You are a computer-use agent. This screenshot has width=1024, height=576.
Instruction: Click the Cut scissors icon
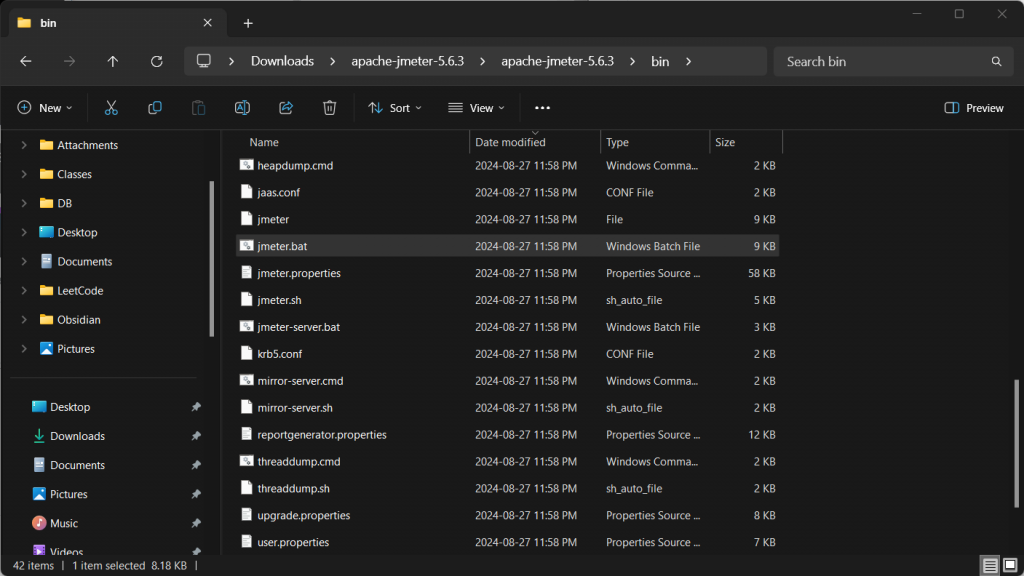111,108
